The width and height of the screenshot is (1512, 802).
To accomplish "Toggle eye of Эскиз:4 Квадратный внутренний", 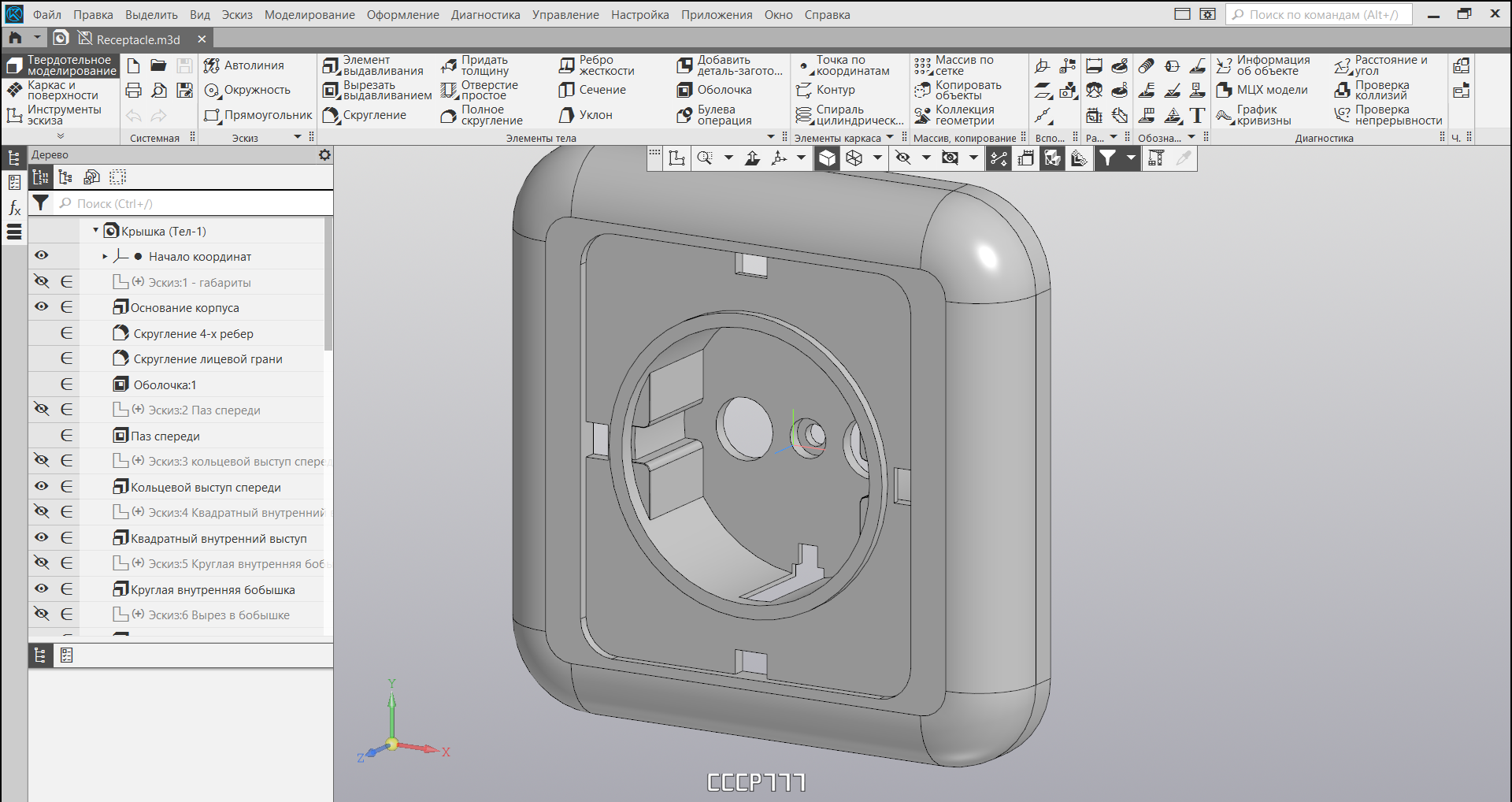I will [x=42, y=511].
